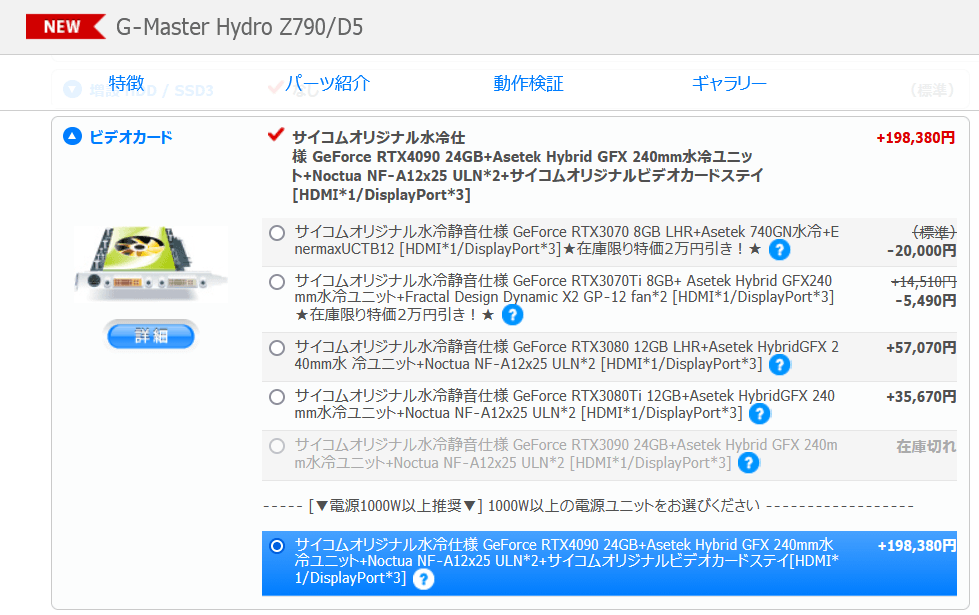The width and height of the screenshot is (979, 615).
Task: Select the RTX3070 8GB LHR radio button
Action: click(277, 233)
